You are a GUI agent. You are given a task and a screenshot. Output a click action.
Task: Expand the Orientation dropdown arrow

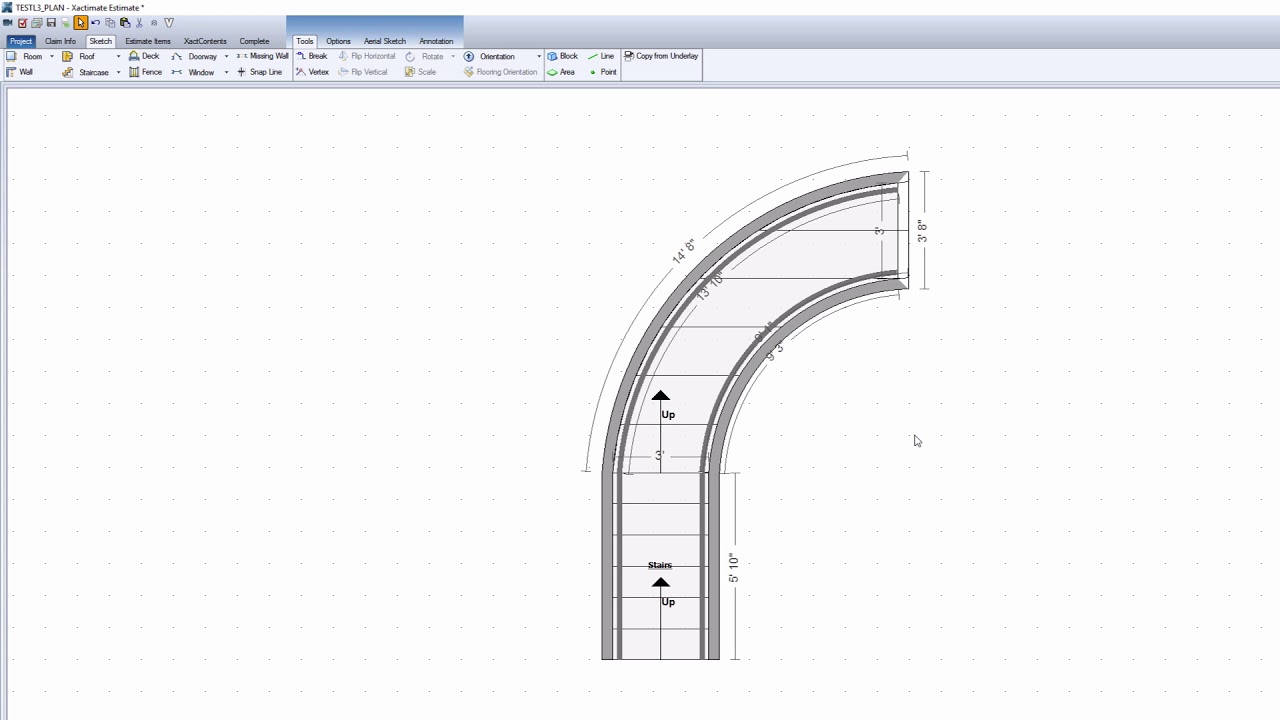pyautogui.click(x=539, y=56)
